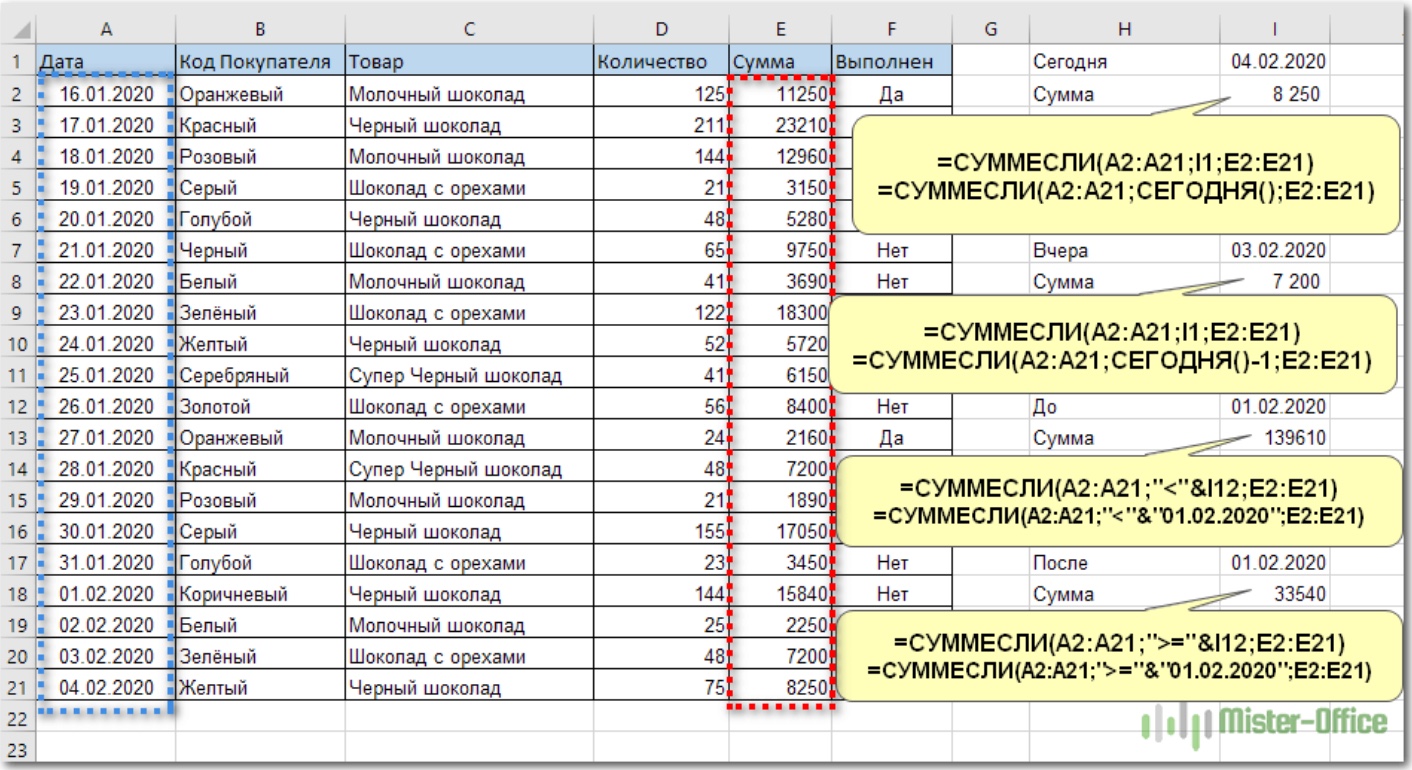
Task: Select column E header
Action: click(780, 30)
